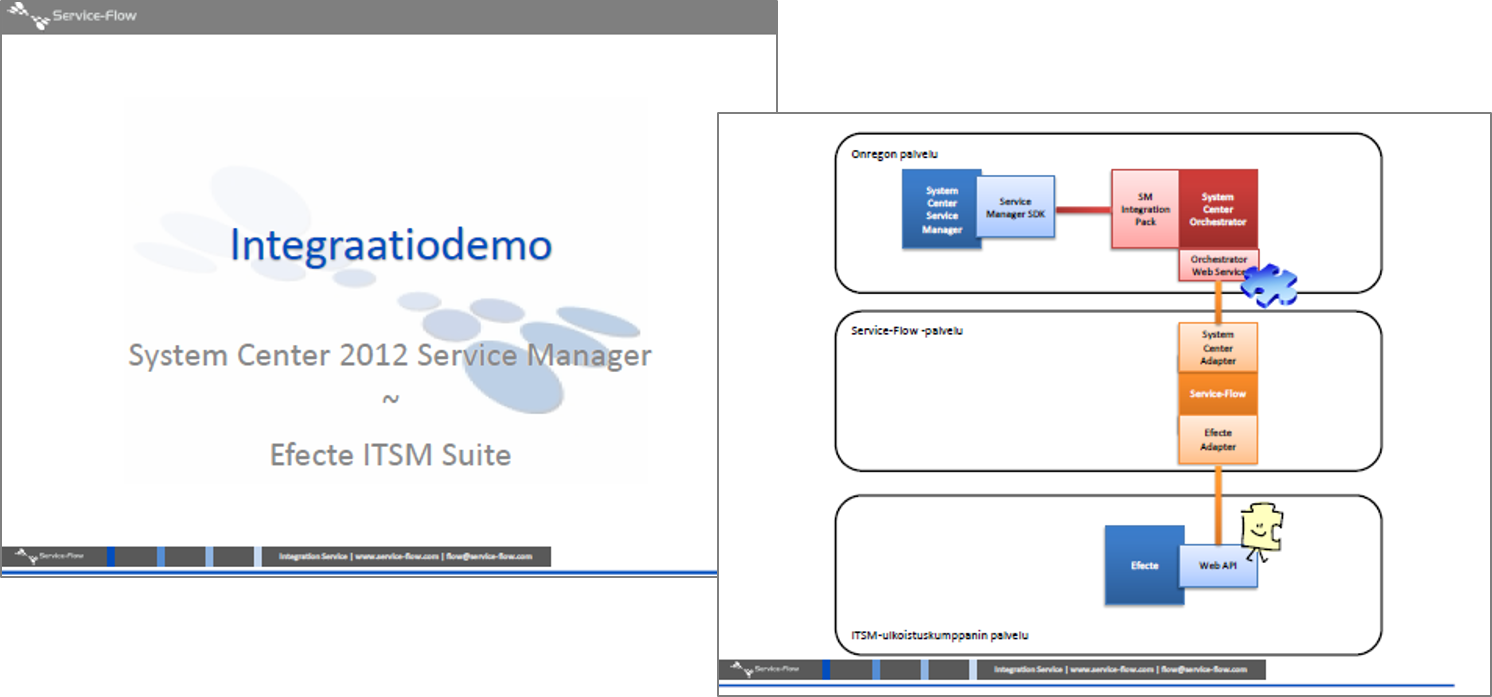Click the Service-Flow footer logo on the diagram slide

[770, 669]
